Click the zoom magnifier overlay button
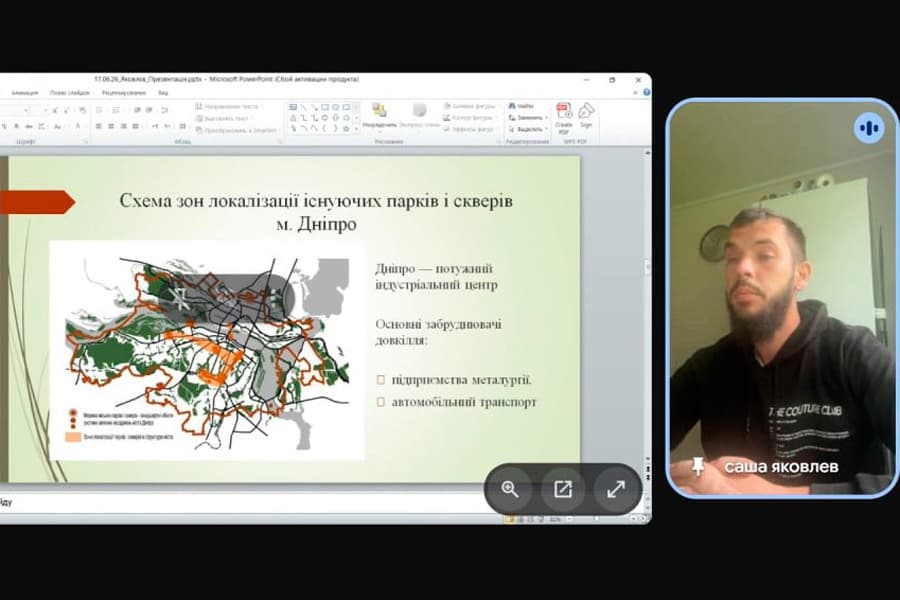Viewport: 900px width, 600px height. 510,489
